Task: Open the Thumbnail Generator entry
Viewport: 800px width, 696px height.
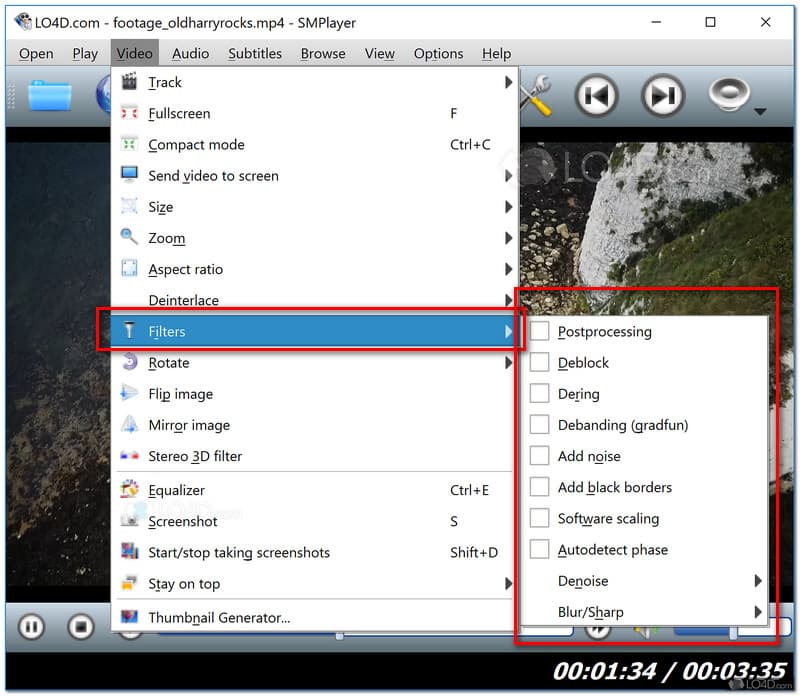Action: [x=219, y=617]
